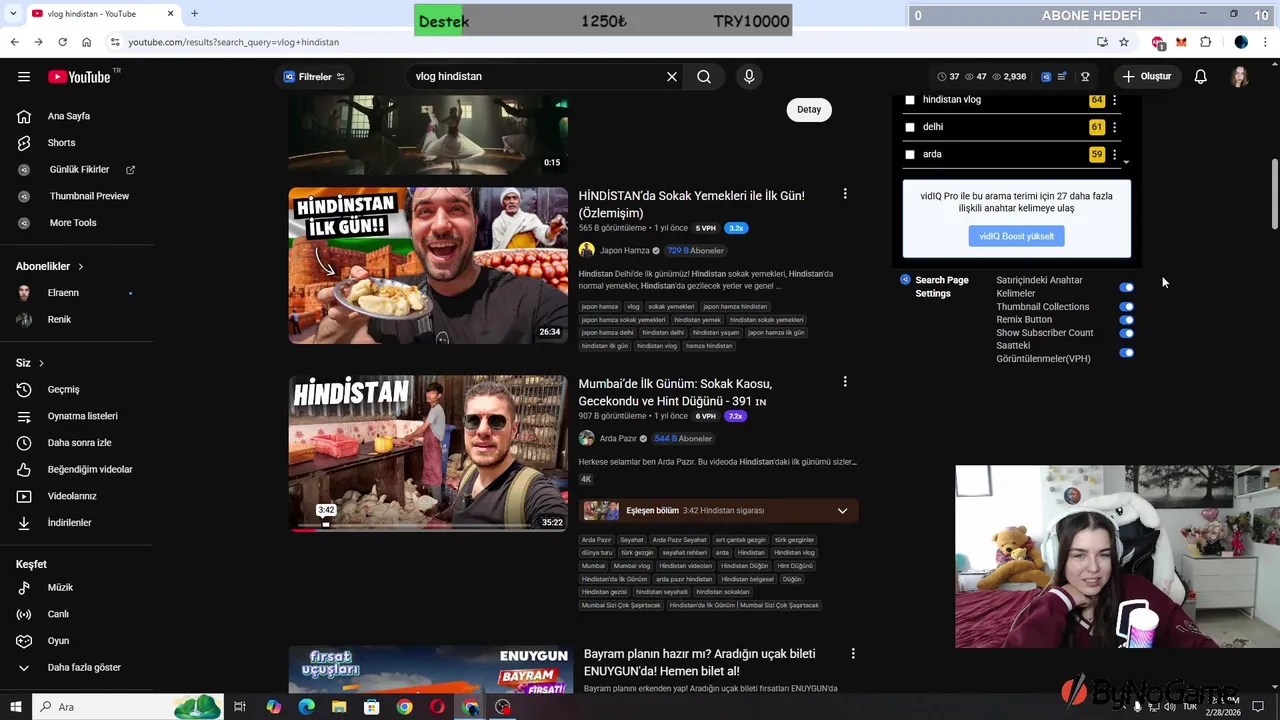The image size is (1280, 720).
Task: Click the browser address bar URL
Action: coord(234,42)
